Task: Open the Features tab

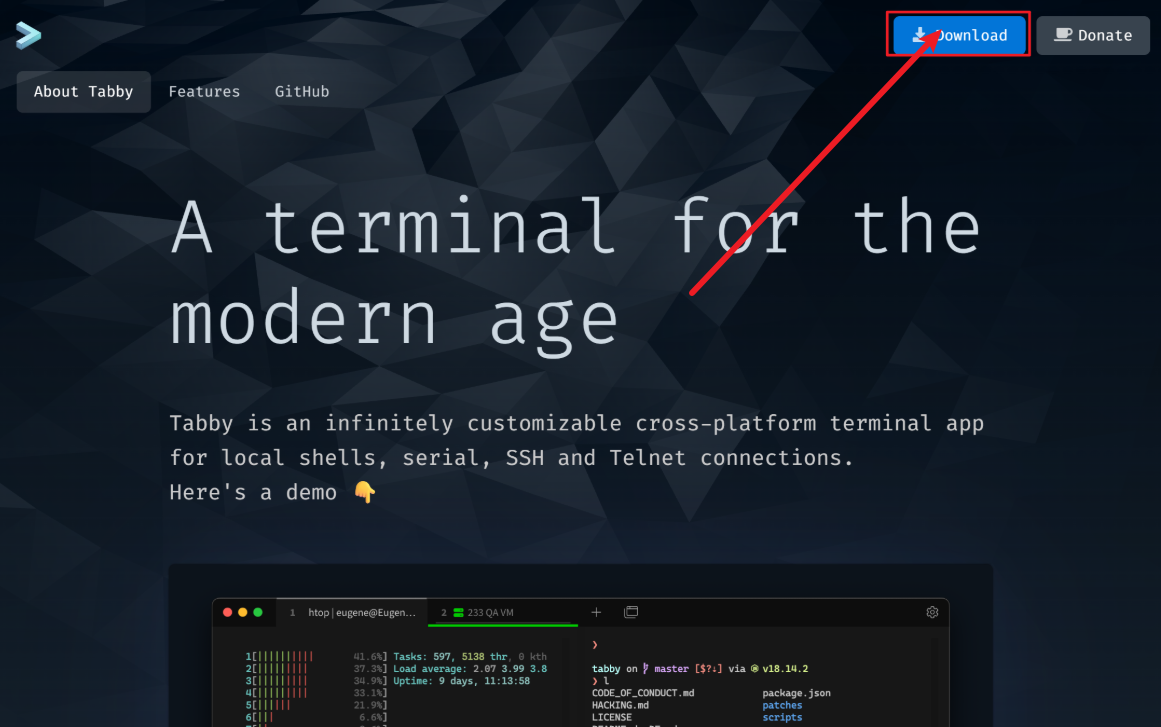Action: click(204, 92)
